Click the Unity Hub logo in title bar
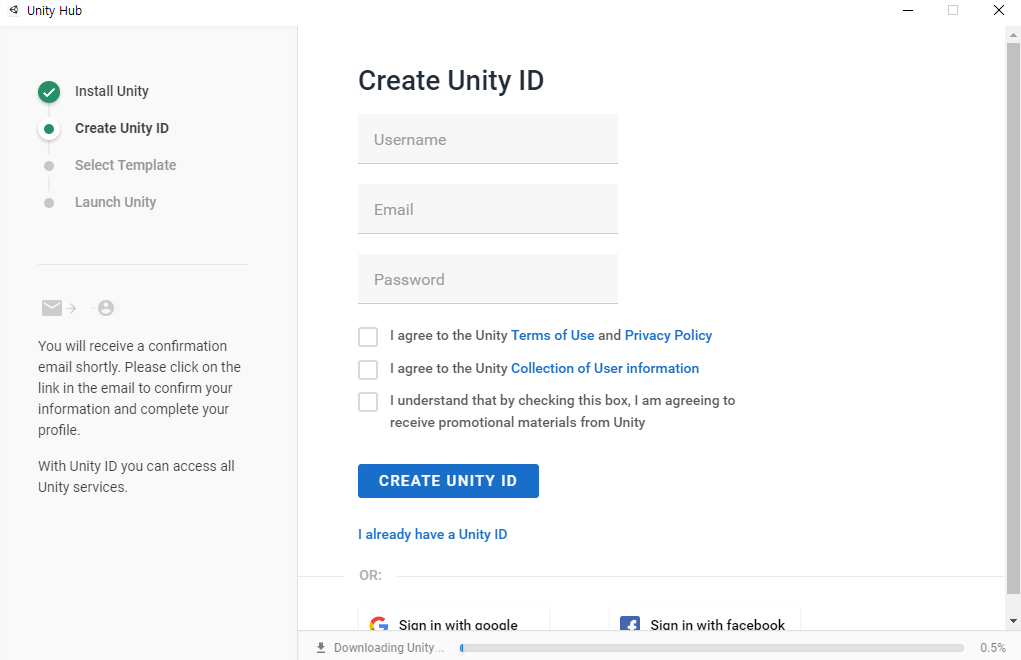 pyautogui.click(x=14, y=10)
